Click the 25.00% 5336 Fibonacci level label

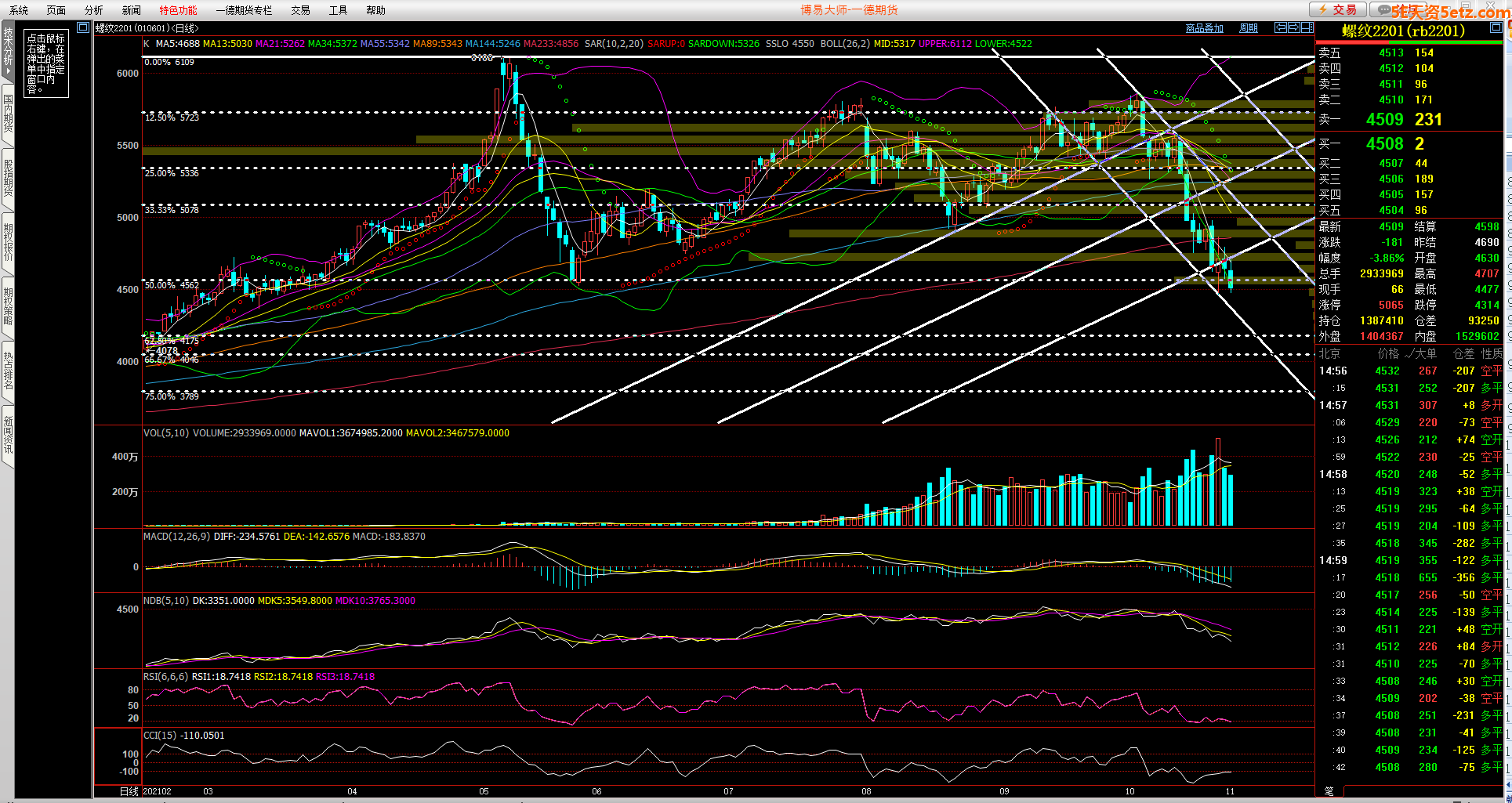tap(172, 173)
